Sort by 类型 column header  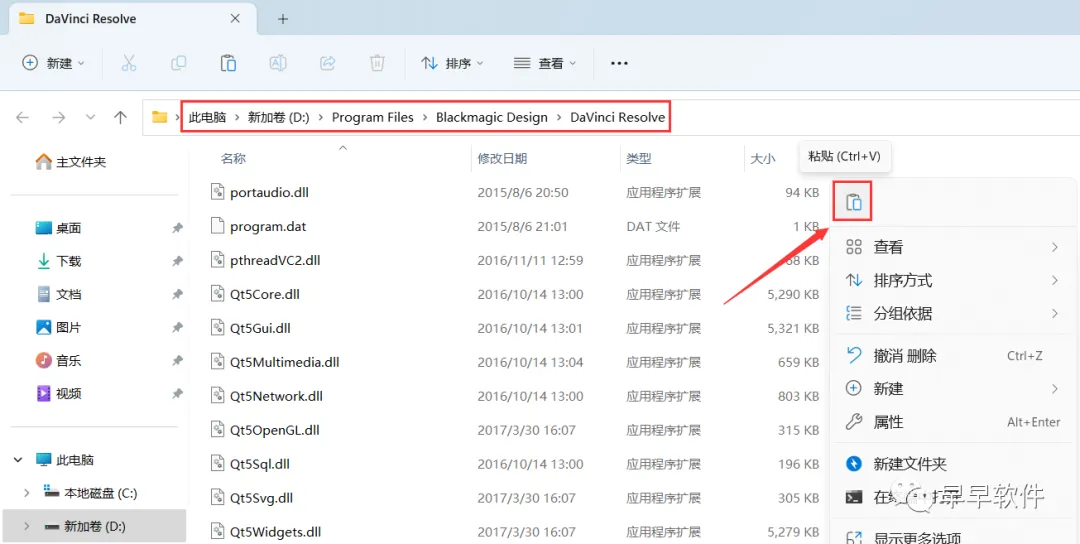[x=638, y=158]
